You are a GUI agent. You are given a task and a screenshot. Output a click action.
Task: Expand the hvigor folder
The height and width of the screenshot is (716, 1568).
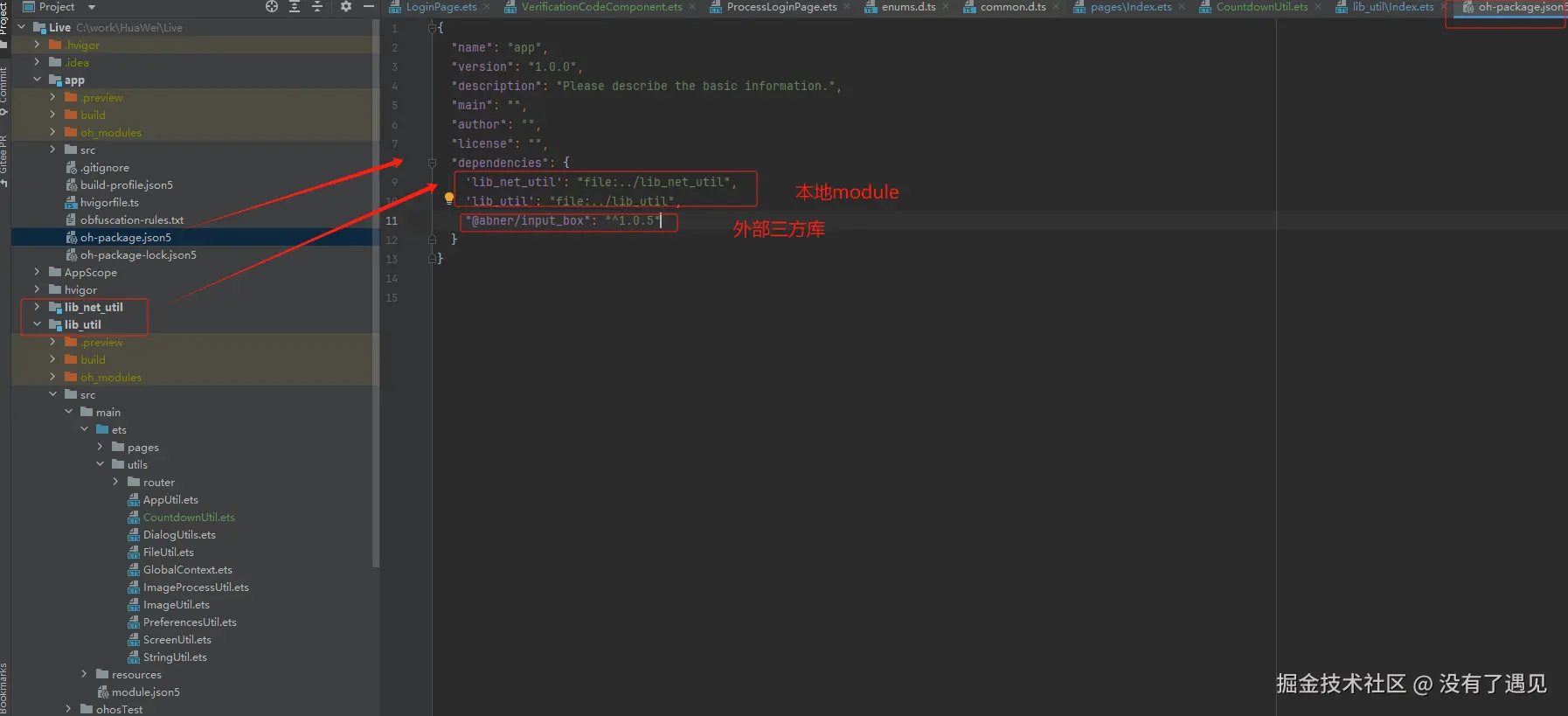point(37,289)
